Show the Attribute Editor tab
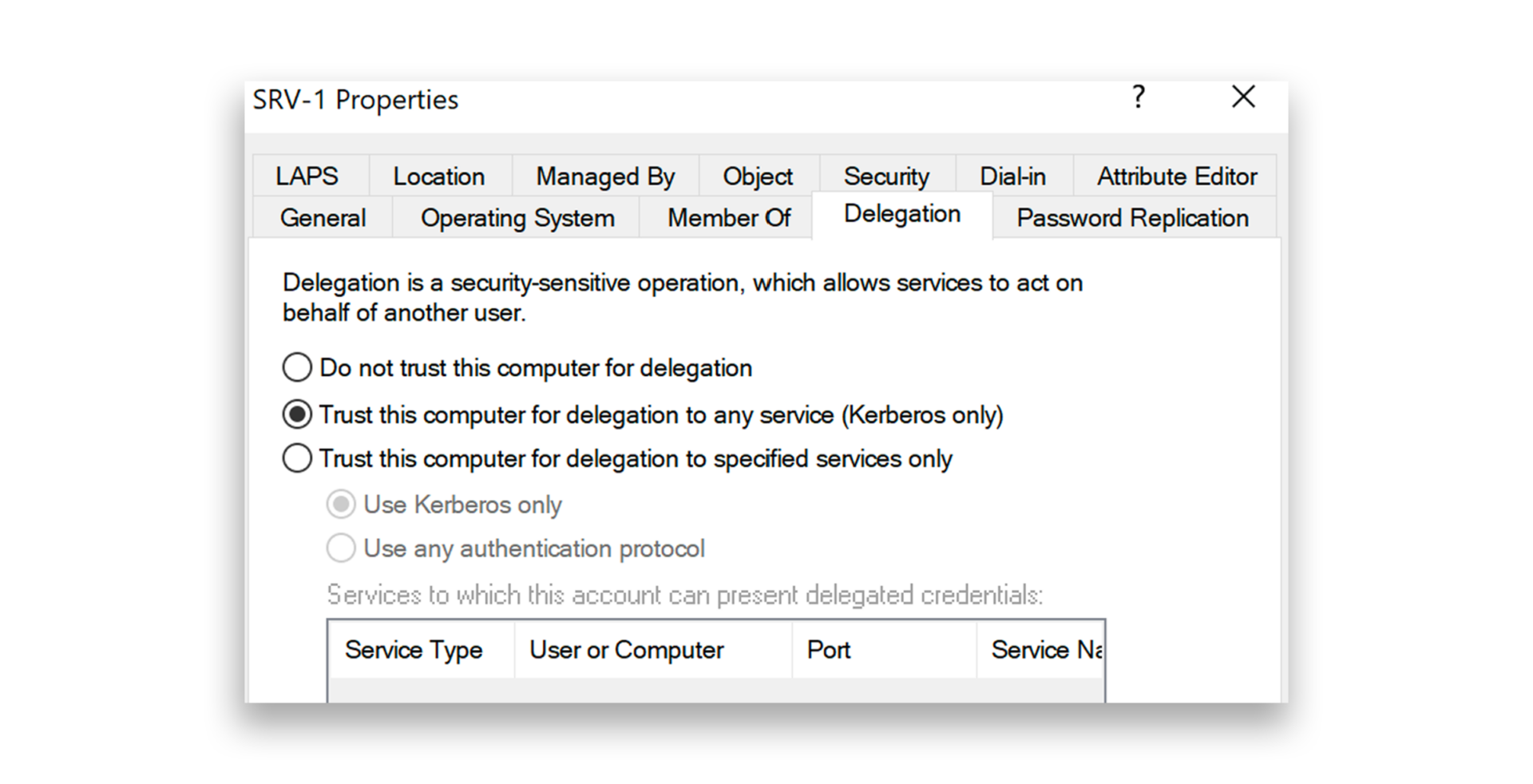This screenshot has width=1533, height=784. [1176, 176]
